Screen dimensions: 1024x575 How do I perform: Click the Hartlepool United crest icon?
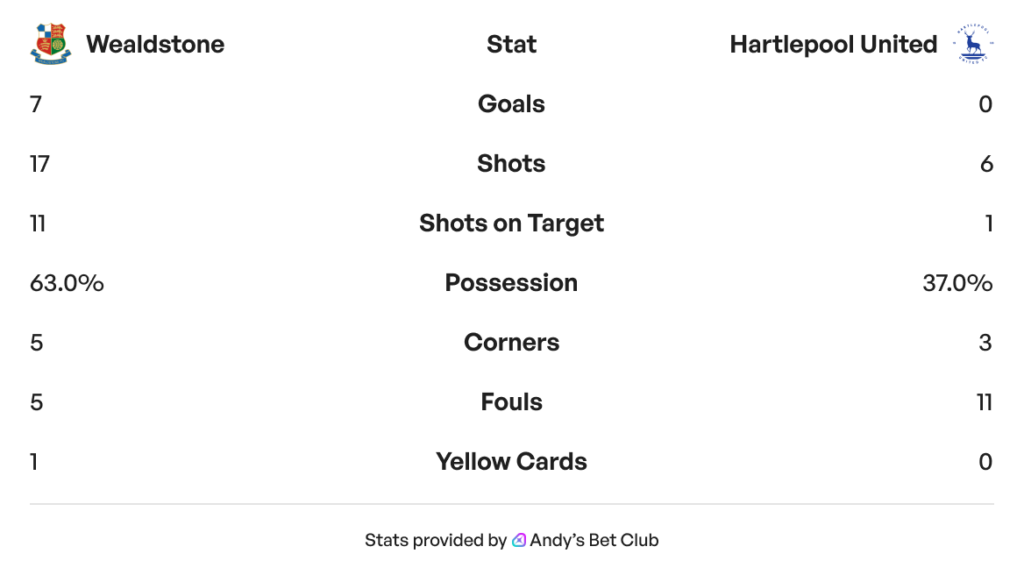(x=973, y=44)
